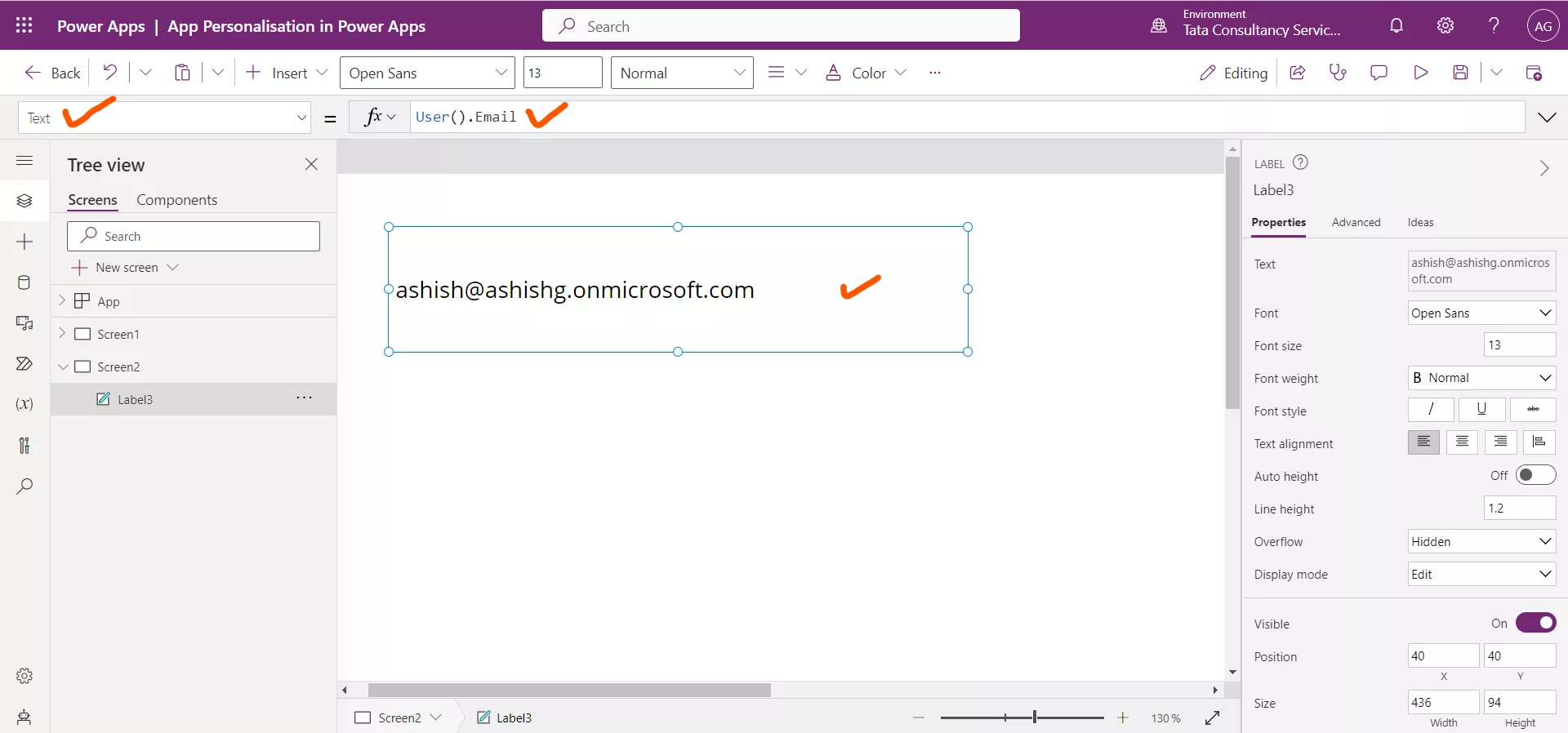This screenshot has width=1568, height=733.
Task: Click the Editing button
Action: tap(1233, 73)
